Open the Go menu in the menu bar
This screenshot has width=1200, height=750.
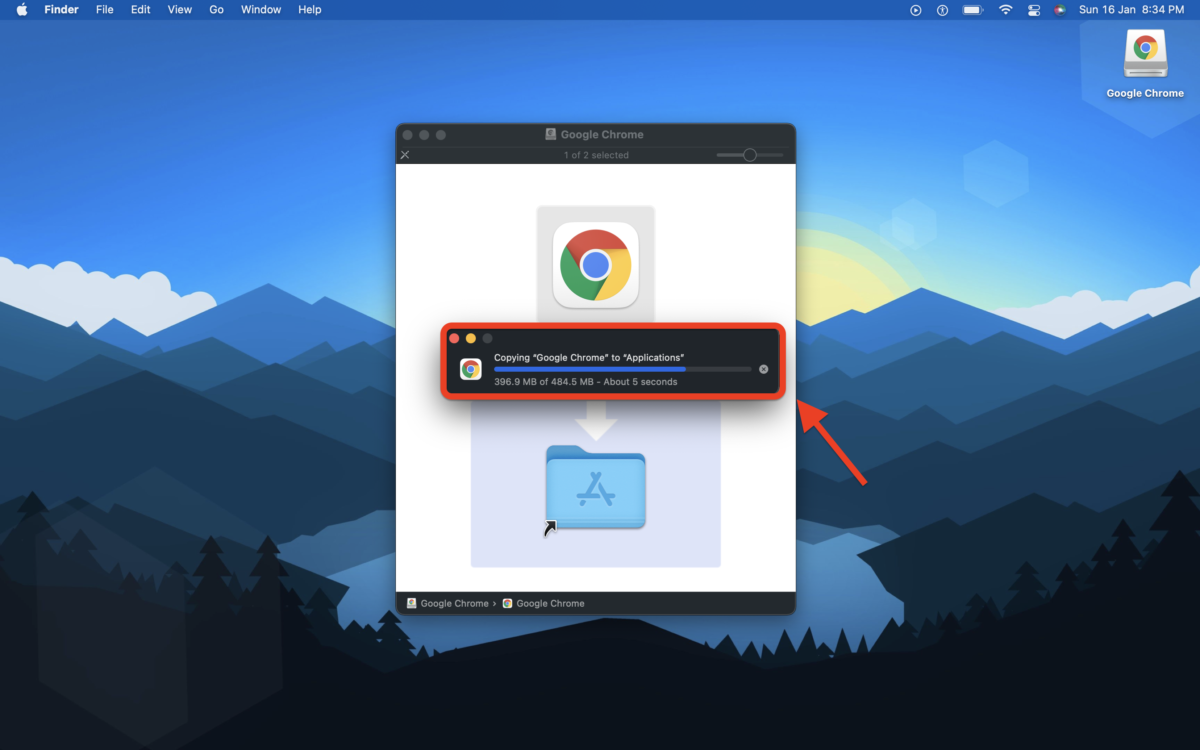click(216, 10)
